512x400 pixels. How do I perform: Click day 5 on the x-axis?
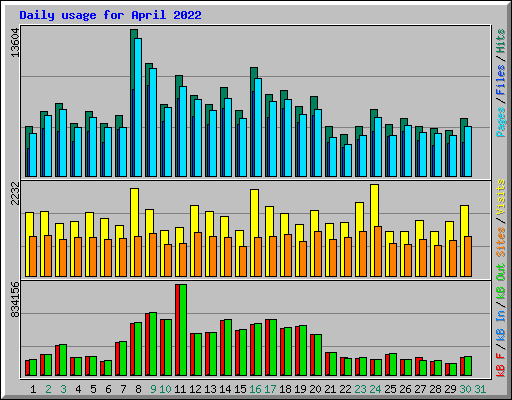(x=93, y=389)
